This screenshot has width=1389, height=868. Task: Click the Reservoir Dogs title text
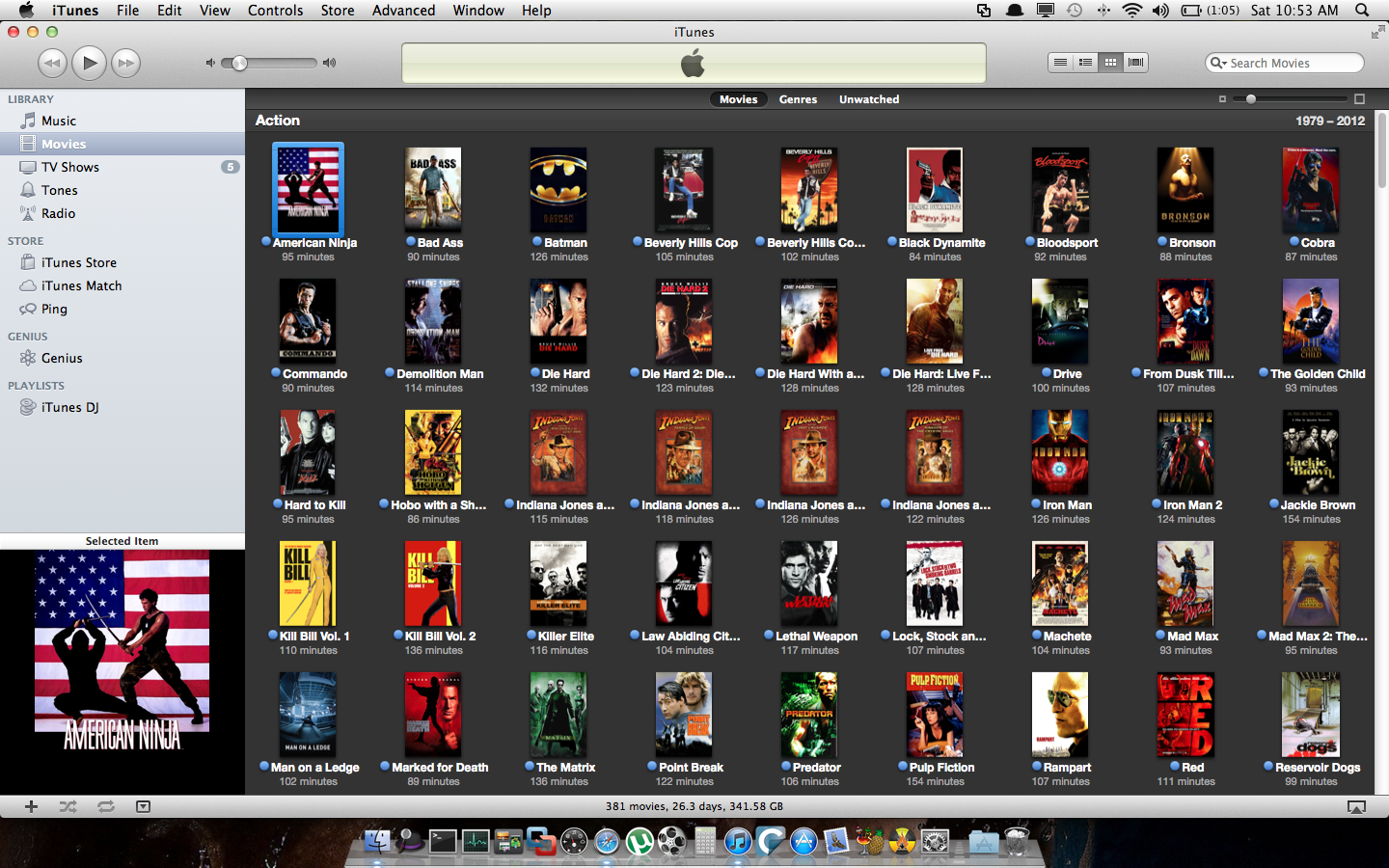[x=1318, y=768]
